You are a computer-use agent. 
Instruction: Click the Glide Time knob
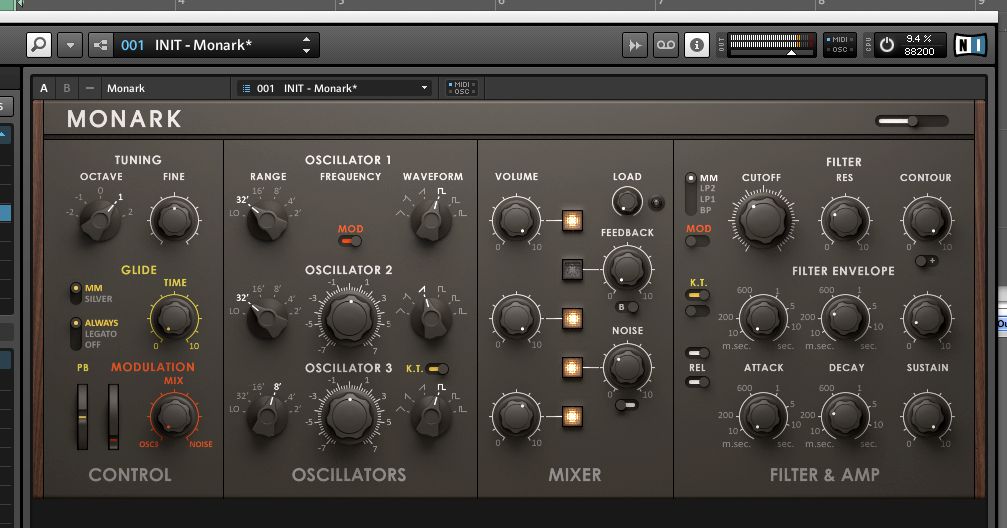[174, 317]
